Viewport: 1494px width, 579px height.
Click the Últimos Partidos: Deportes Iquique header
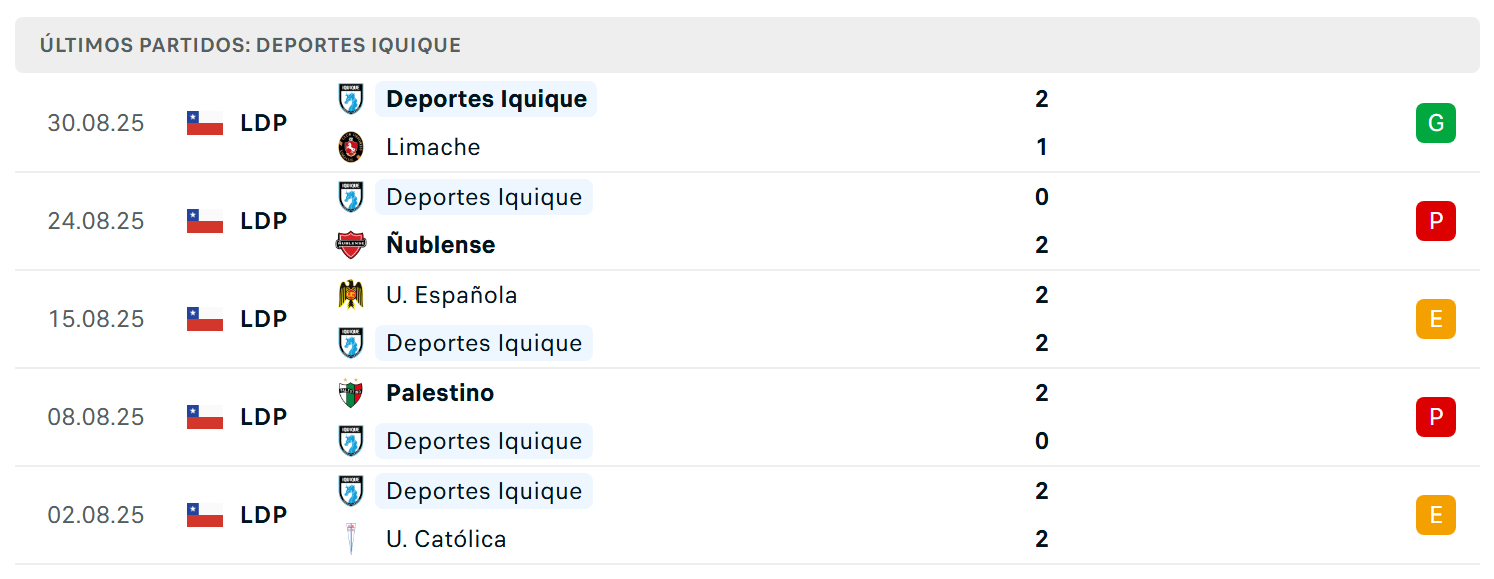pyautogui.click(x=250, y=45)
